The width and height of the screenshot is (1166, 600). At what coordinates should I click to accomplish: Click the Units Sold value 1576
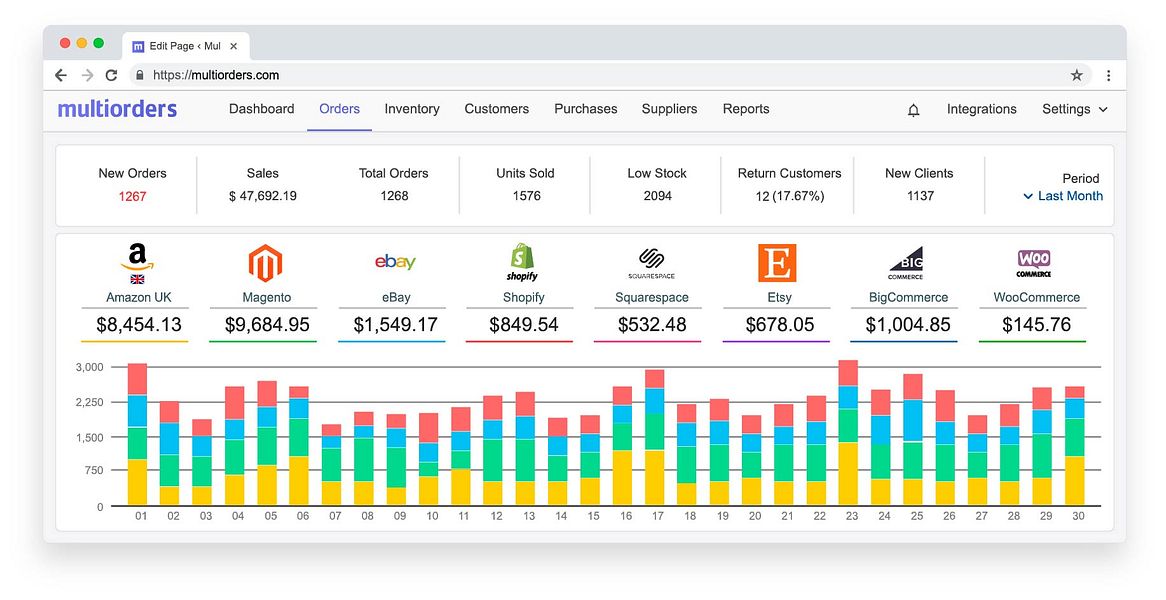526,196
